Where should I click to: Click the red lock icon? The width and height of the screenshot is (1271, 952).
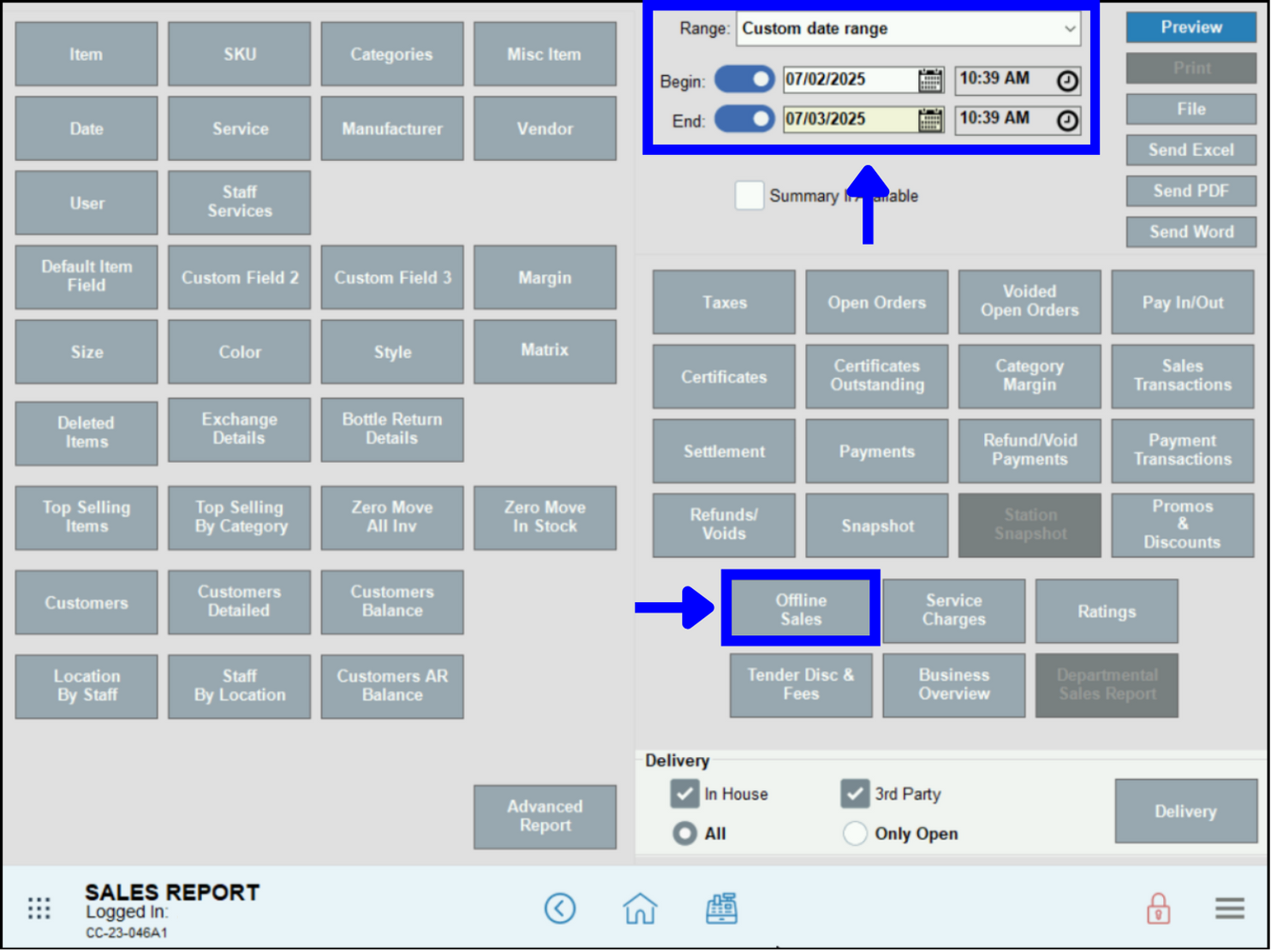tap(1158, 908)
